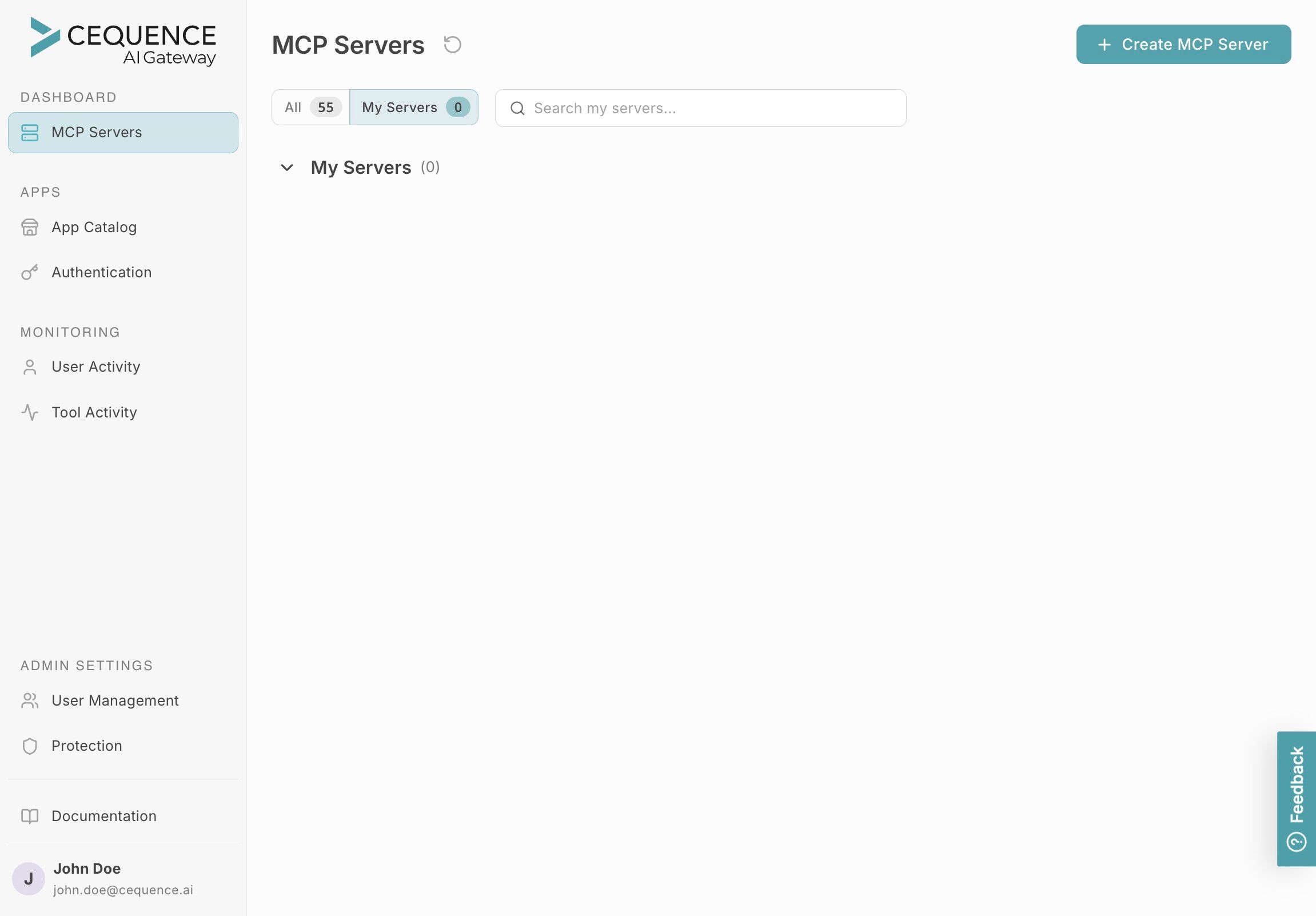Click the Documentation book icon
Screen dimensions: 1316x916
(x=30, y=816)
